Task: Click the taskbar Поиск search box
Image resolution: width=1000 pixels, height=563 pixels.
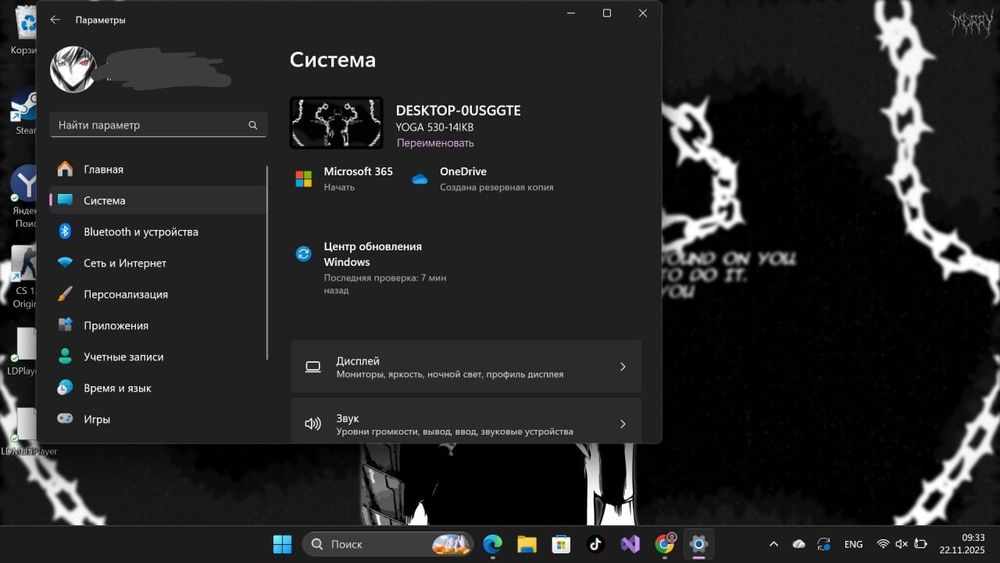Action: (x=388, y=544)
